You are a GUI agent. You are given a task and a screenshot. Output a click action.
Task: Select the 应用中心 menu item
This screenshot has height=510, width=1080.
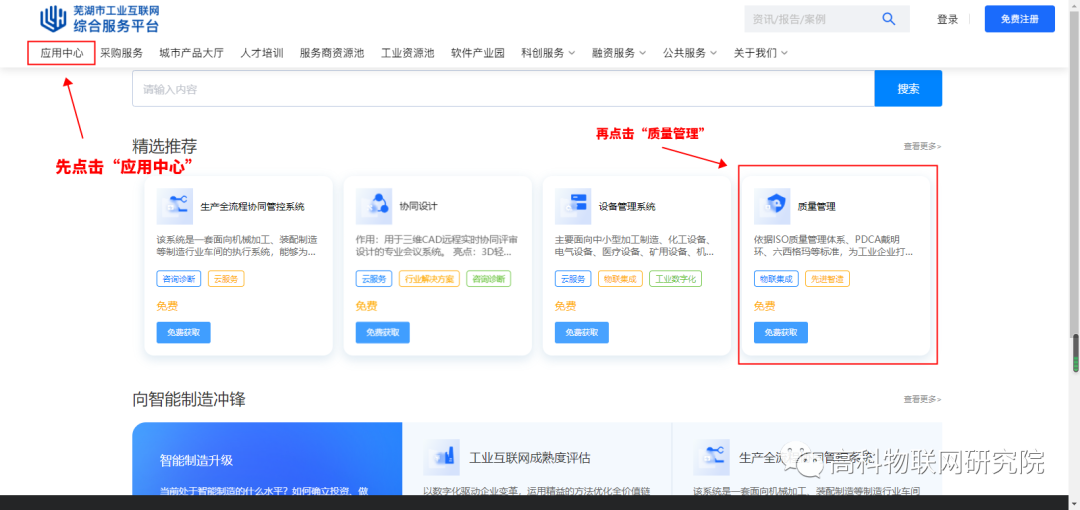click(61, 52)
